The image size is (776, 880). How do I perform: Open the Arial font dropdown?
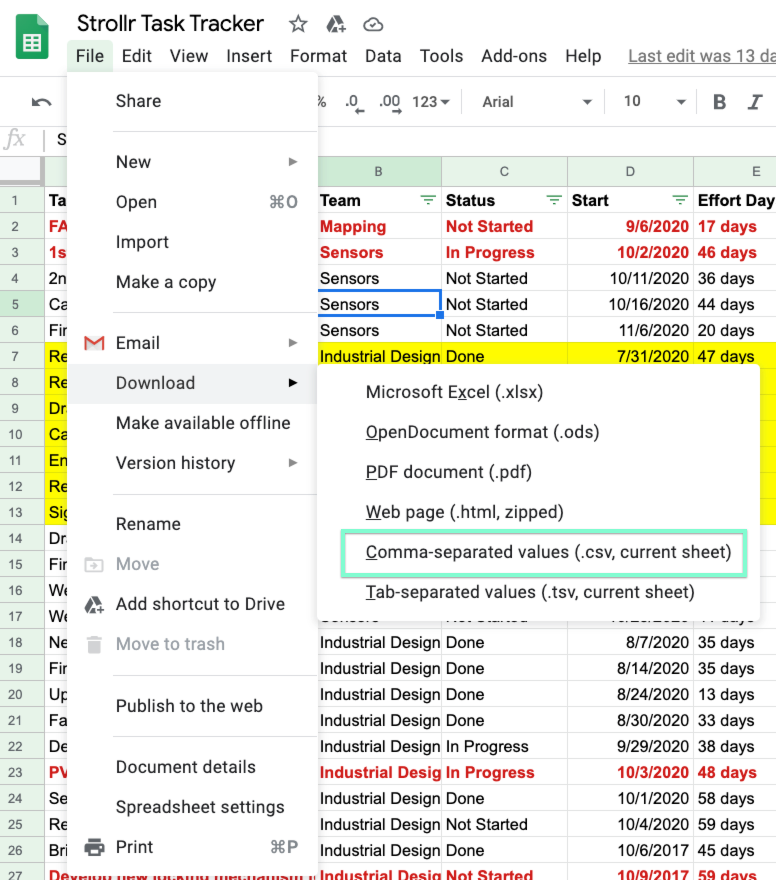531,102
